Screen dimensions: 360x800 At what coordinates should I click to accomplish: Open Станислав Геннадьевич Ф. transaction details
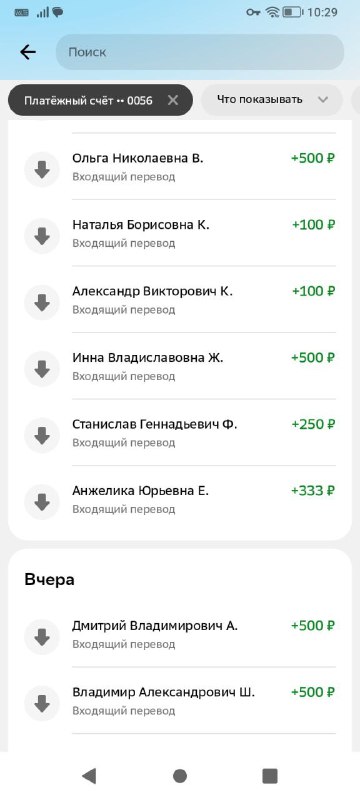click(x=180, y=433)
